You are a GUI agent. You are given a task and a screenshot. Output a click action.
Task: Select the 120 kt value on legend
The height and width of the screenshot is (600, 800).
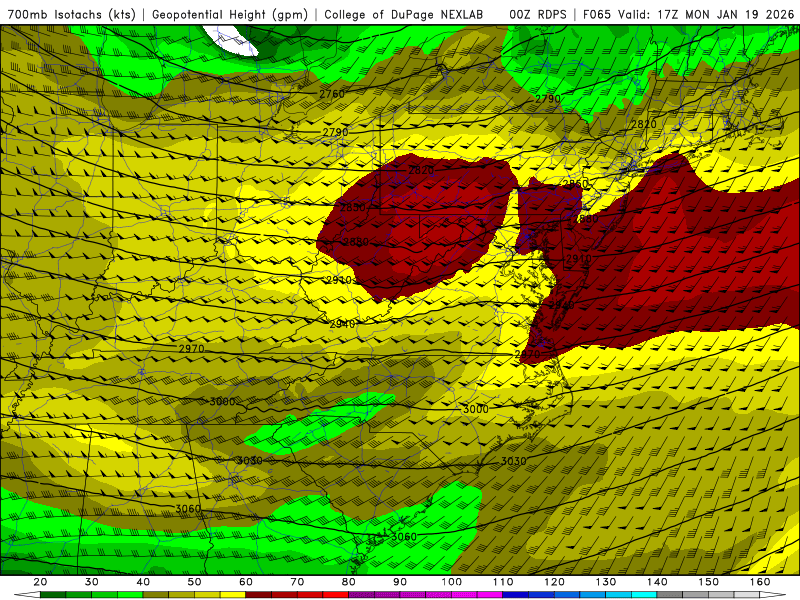(554, 582)
